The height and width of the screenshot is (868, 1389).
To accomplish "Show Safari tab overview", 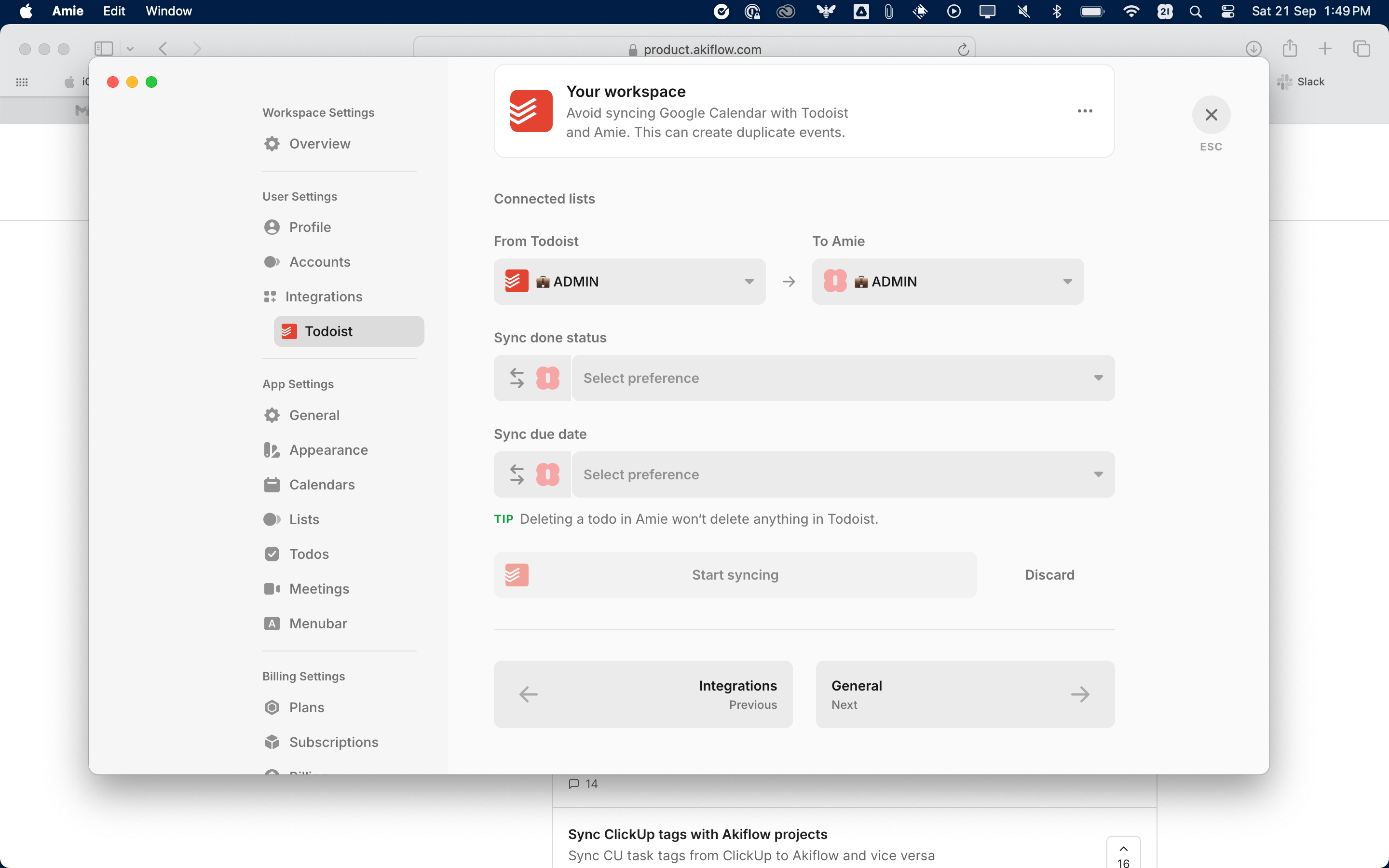I will (x=1362, y=49).
